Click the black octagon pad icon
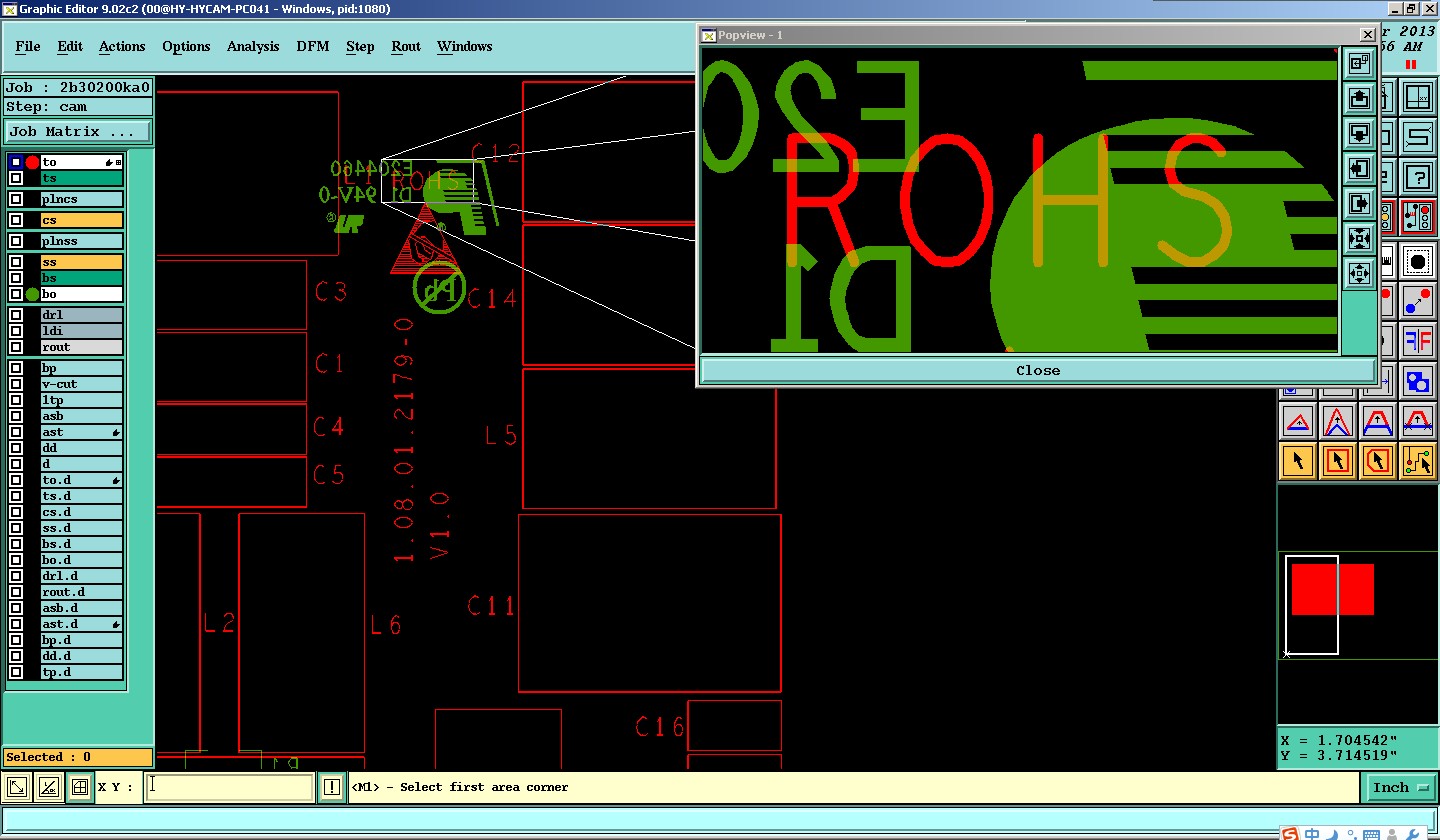 pos(1418,262)
